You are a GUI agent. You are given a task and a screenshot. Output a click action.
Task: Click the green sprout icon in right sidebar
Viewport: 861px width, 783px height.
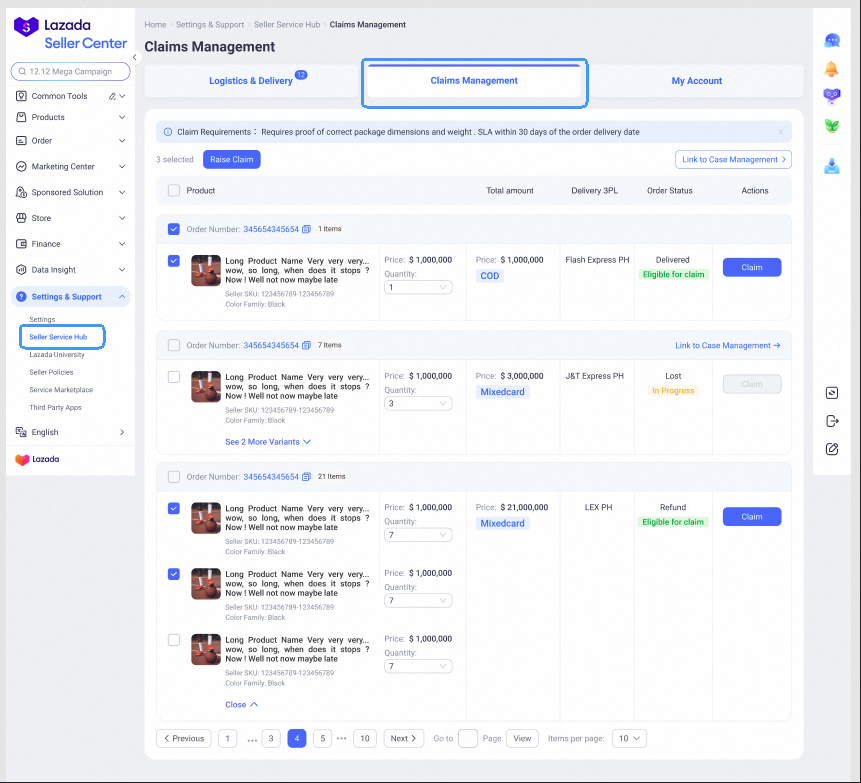pyautogui.click(x=831, y=126)
